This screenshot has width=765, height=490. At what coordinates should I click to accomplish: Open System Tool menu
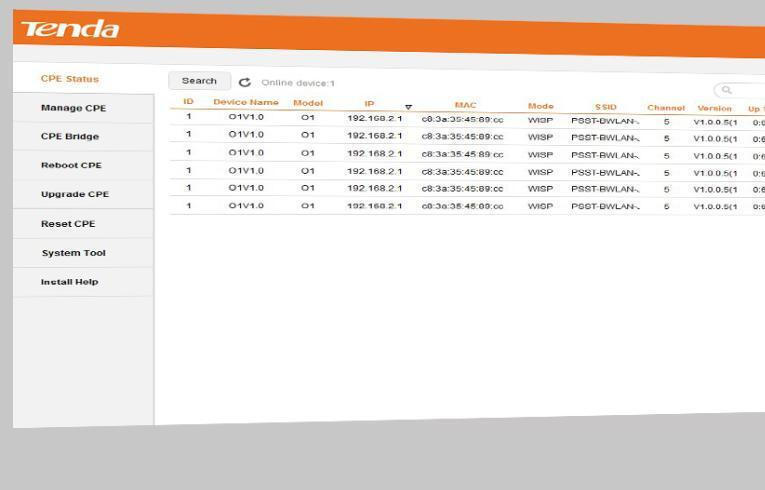click(73, 253)
